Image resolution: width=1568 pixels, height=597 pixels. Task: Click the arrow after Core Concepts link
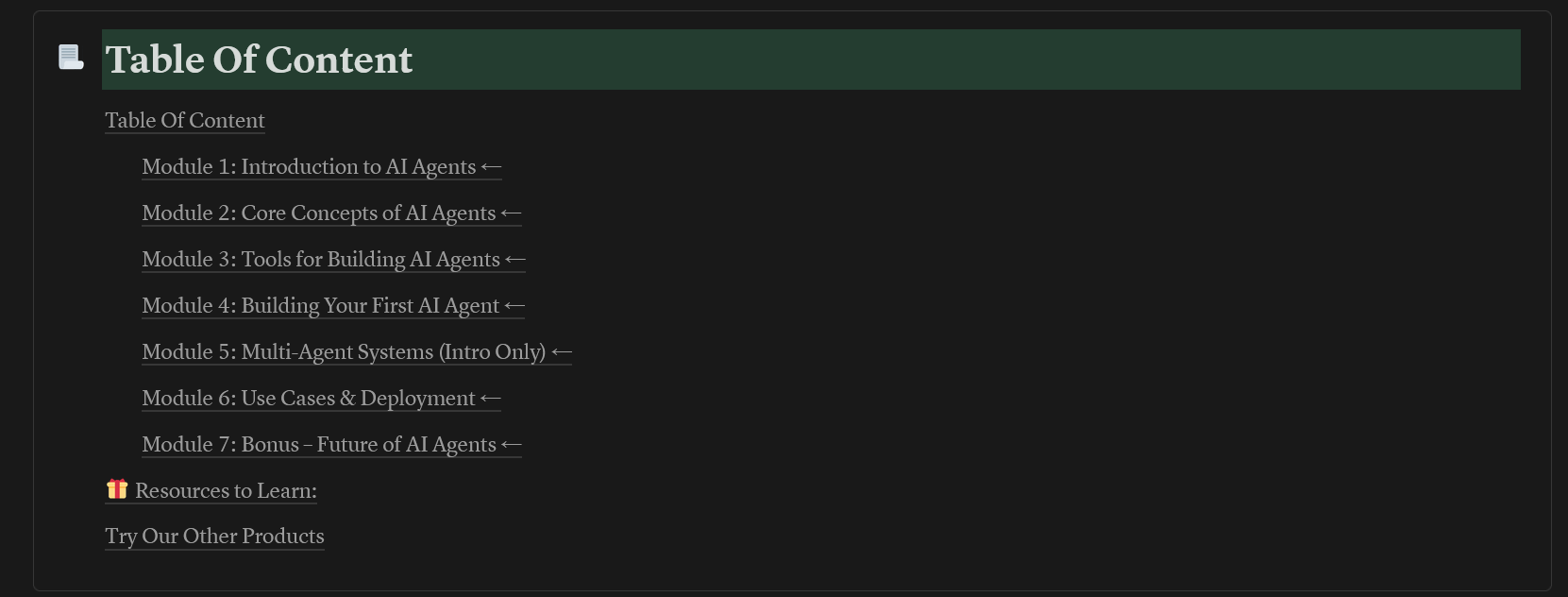(511, 213)
